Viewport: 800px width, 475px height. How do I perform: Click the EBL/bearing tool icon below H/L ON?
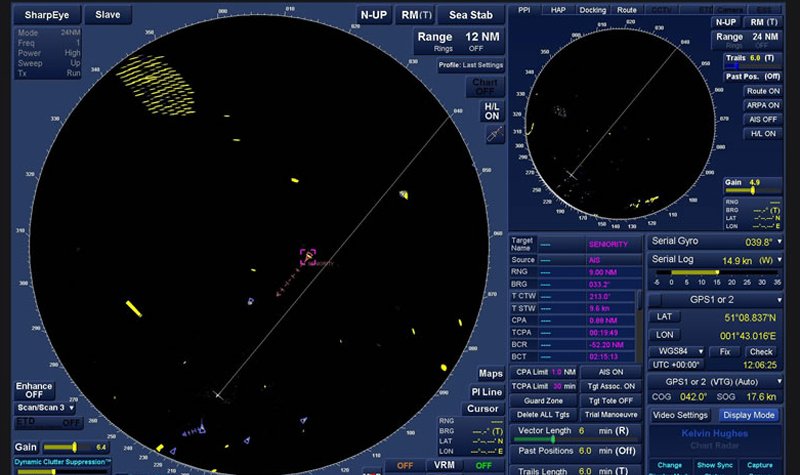click(x=492, y=135)
